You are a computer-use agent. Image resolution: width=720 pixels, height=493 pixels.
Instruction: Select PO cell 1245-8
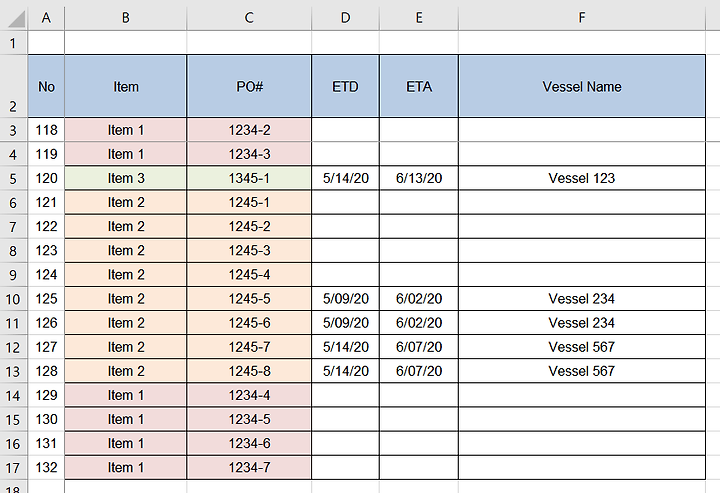point(248,371)
